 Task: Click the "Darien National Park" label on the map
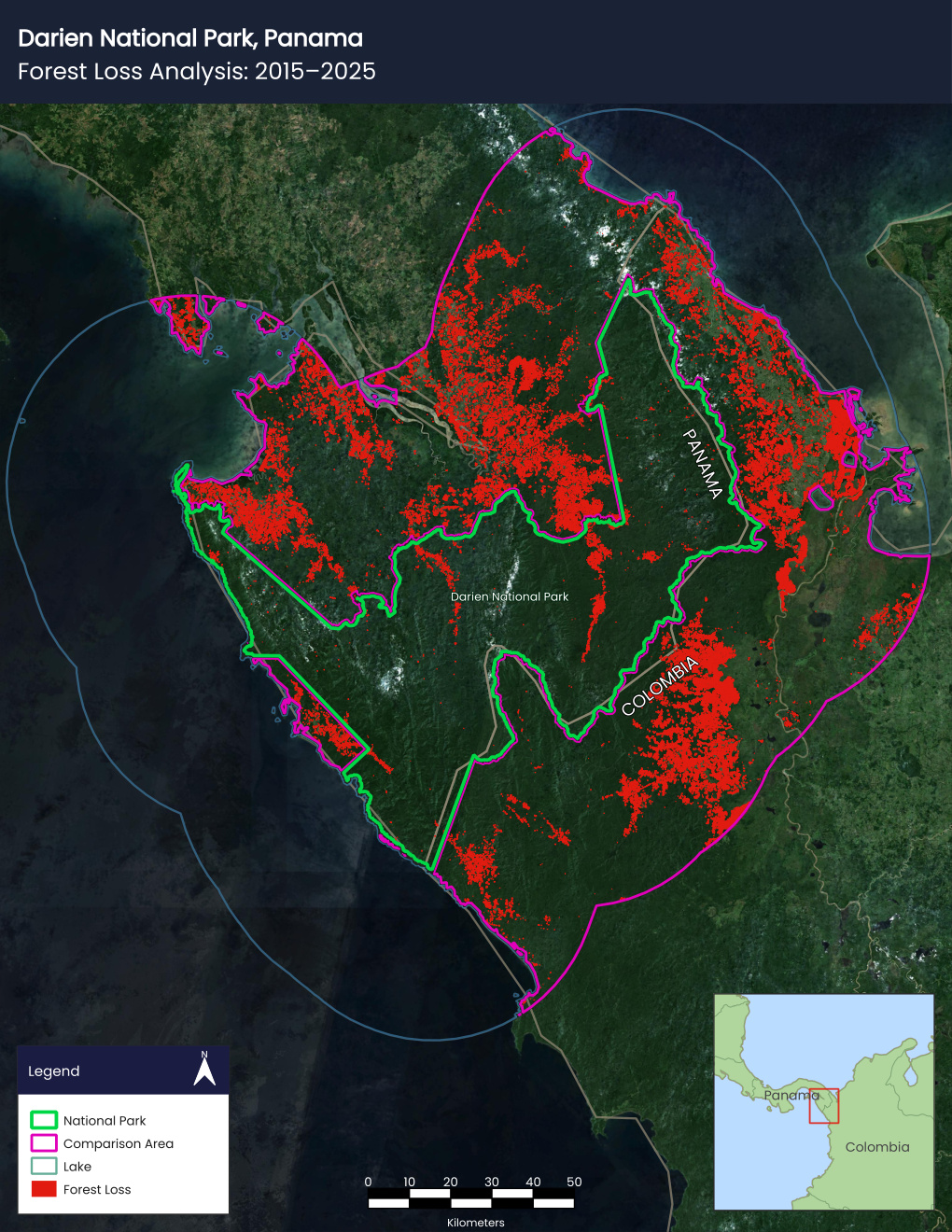click(x=510, y=596)
